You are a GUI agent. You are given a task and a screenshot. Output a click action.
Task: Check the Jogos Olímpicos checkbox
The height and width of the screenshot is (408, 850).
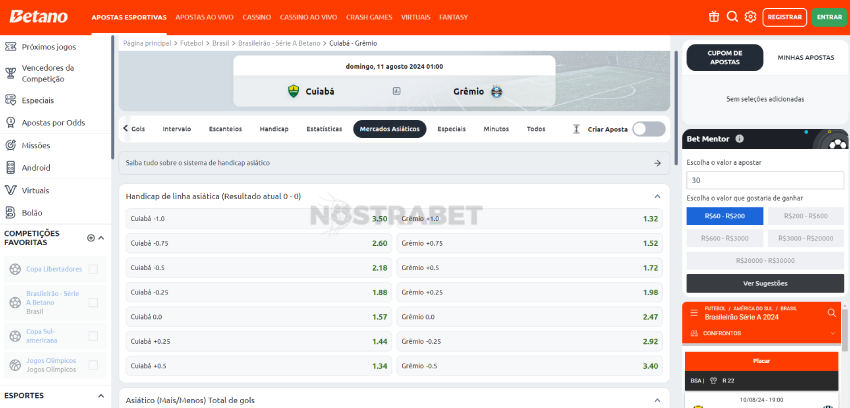pyautogui.click(x=93, y=365)
